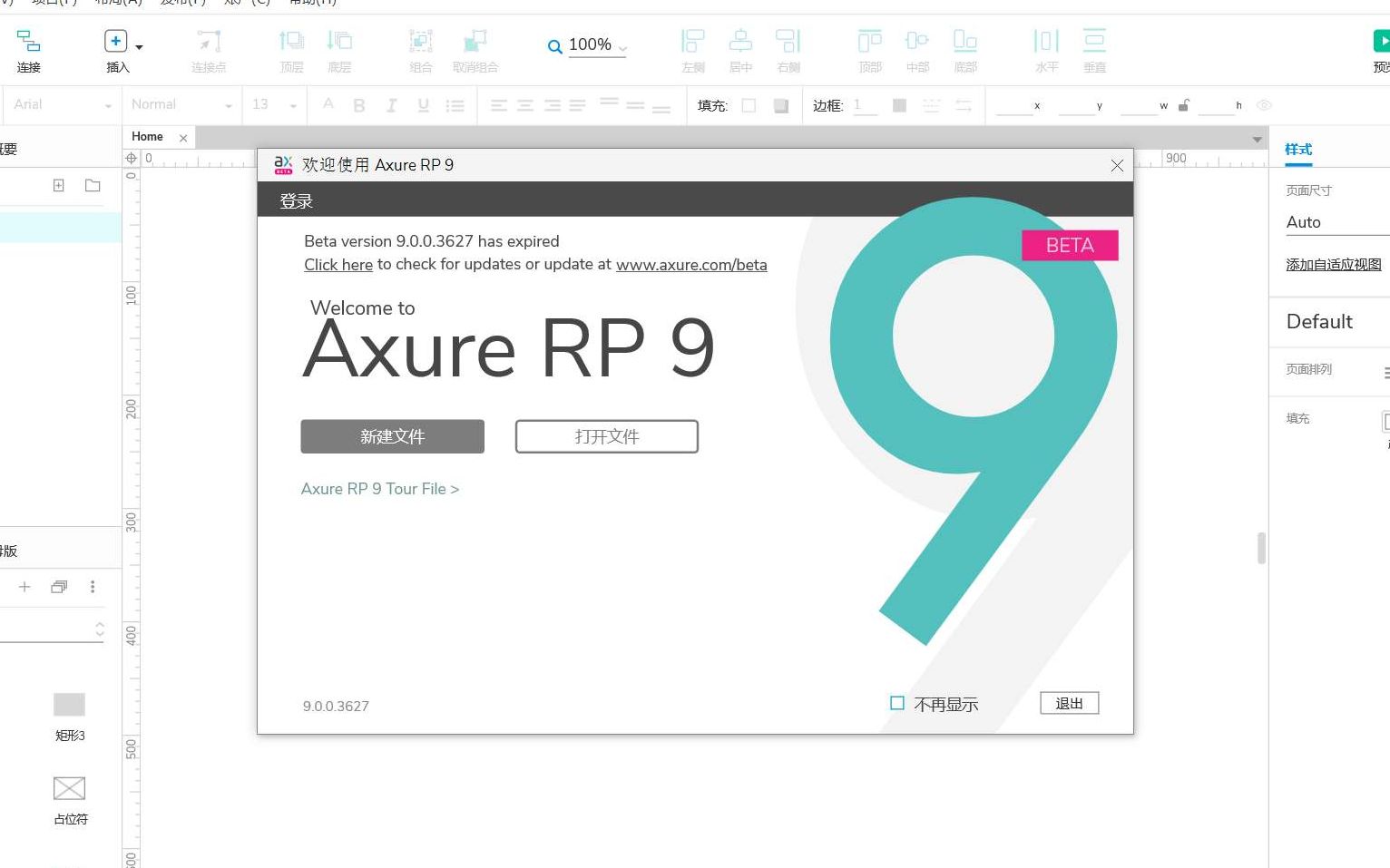Align center with 居中 icon

(x=740, y=41)
